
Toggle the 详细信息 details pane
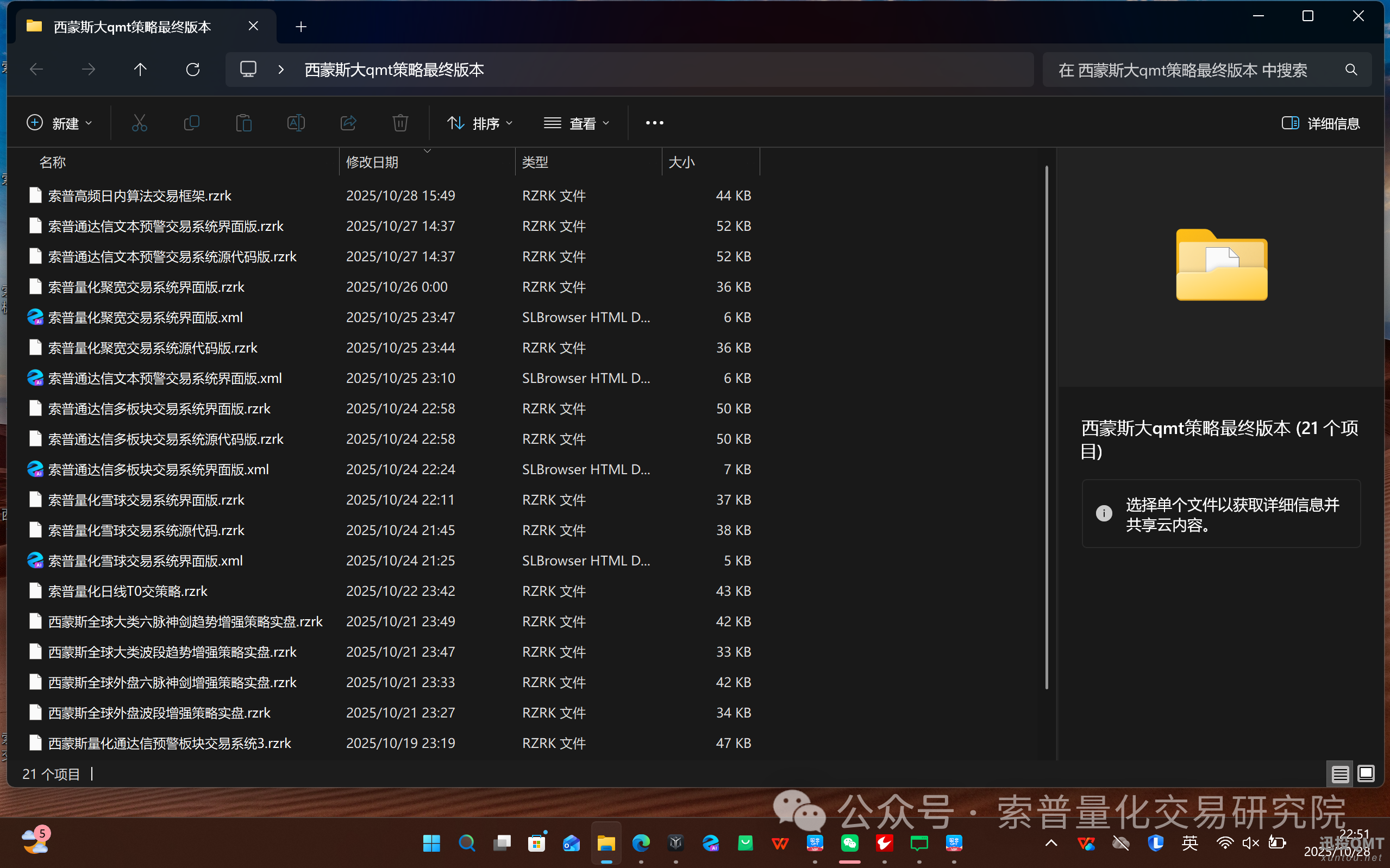tap(1320, 123)
